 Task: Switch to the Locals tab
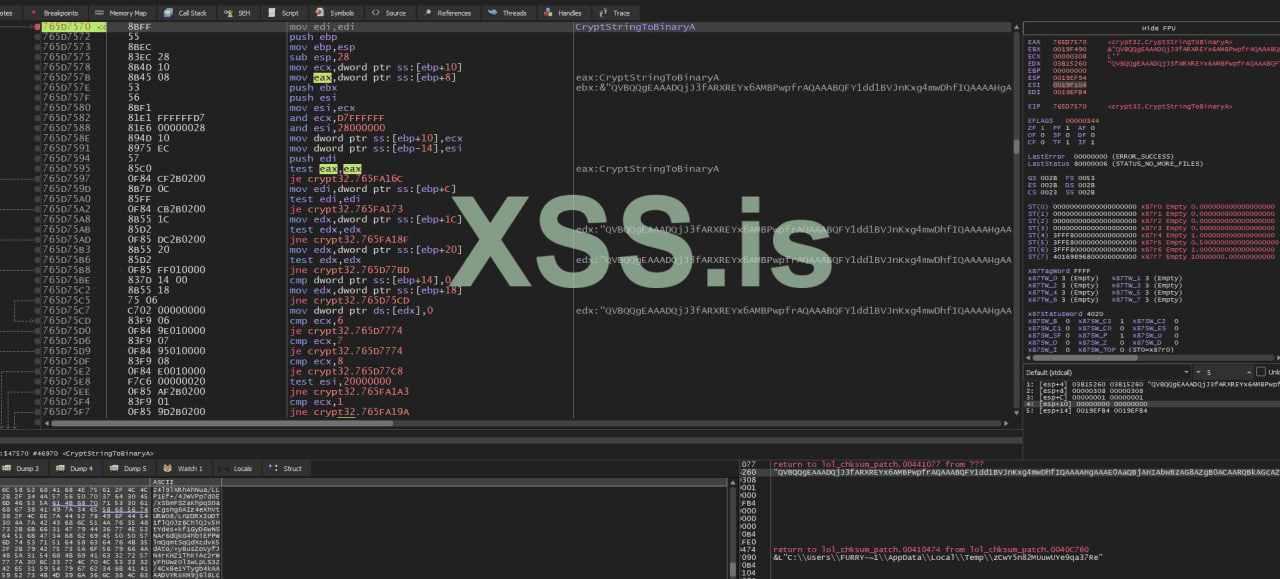[236, 468]
